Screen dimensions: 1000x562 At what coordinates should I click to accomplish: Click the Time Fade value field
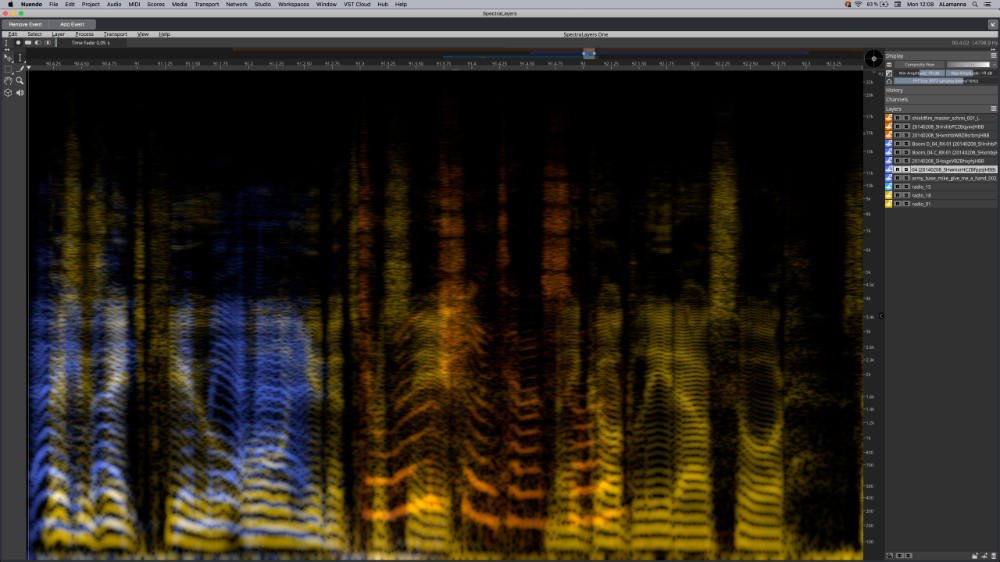coord(91,43)
